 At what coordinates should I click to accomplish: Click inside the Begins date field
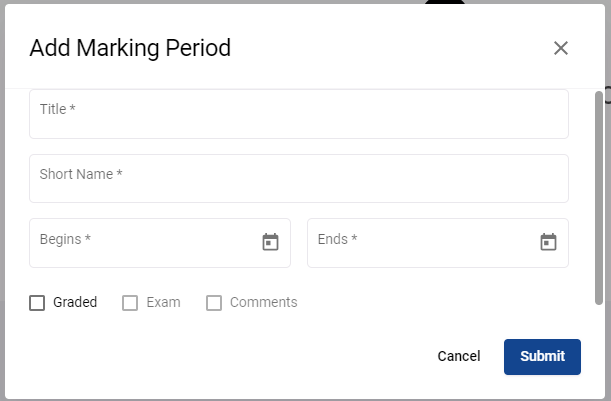(x=160, y=243)
